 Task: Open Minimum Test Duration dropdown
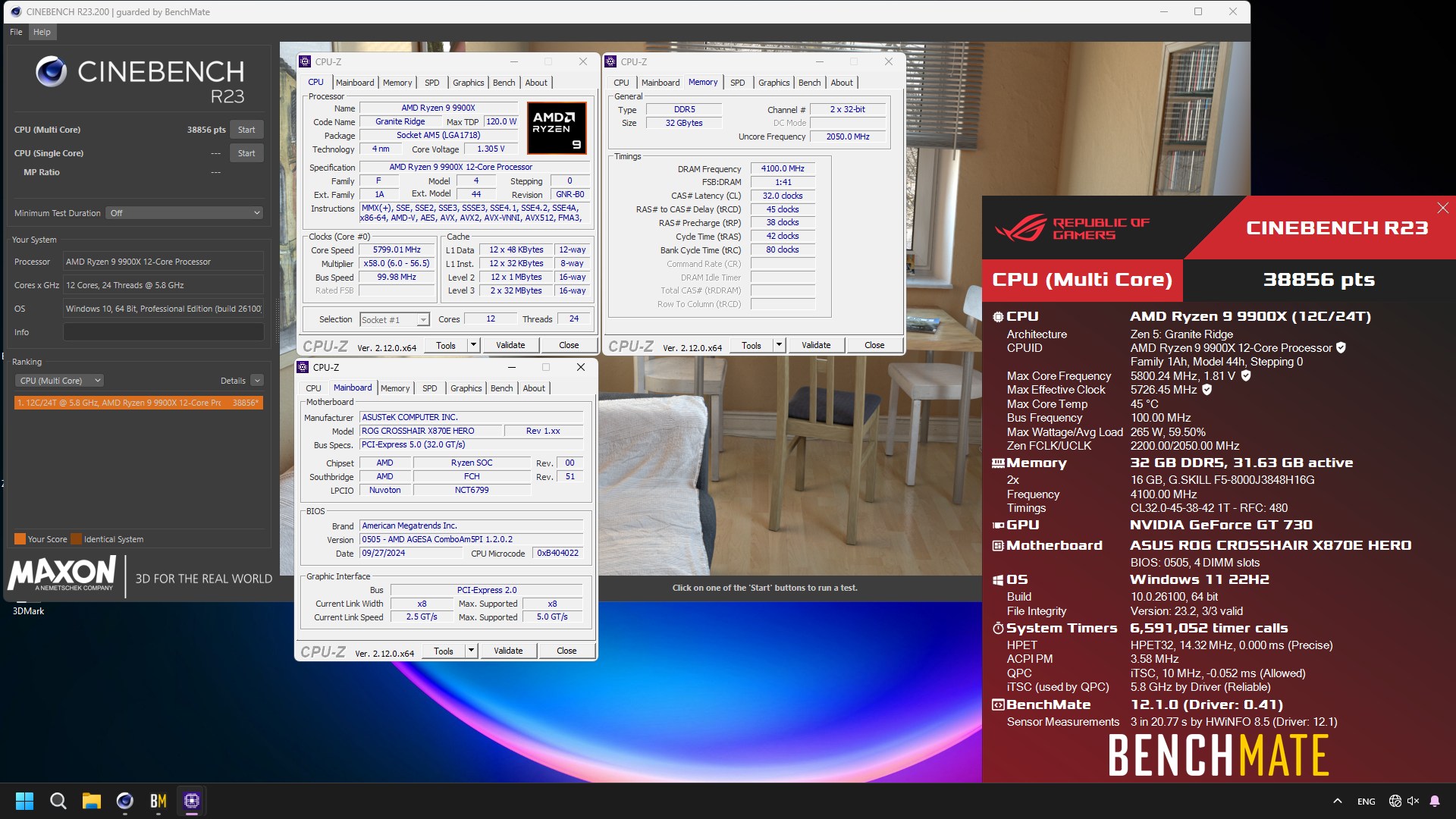coord(185,213)
